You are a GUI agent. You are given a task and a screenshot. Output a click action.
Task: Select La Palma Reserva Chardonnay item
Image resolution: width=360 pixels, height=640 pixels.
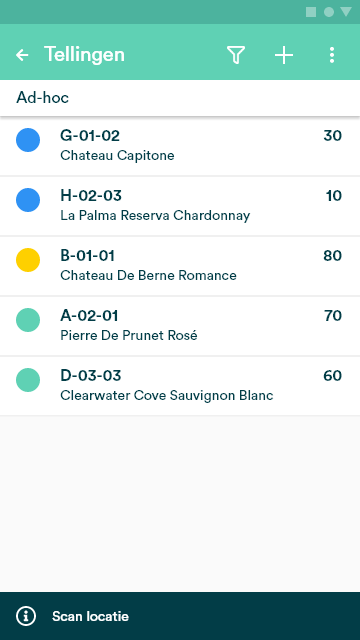coord(180,206)
